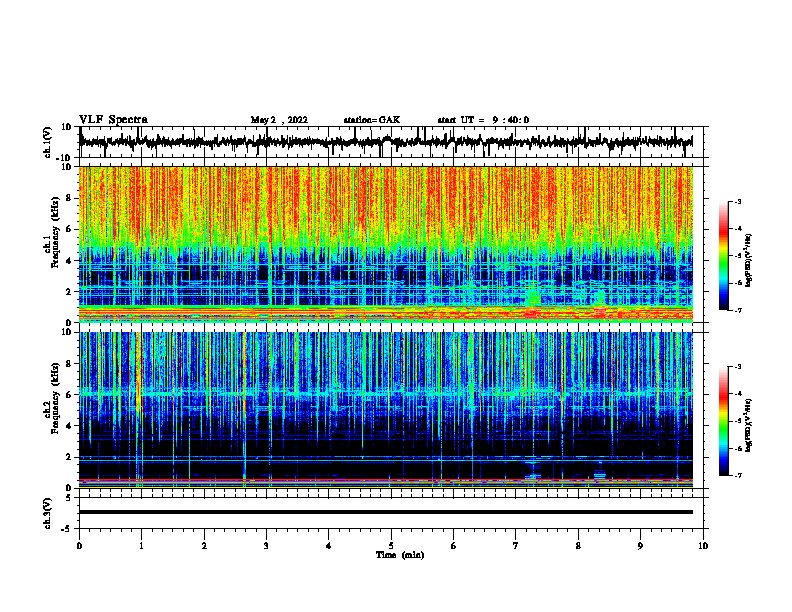The width and height of the screenshot is (792, 612).
Task: Click the ch.1 color scale log(PSD) unit label
Action: point(748,260)
